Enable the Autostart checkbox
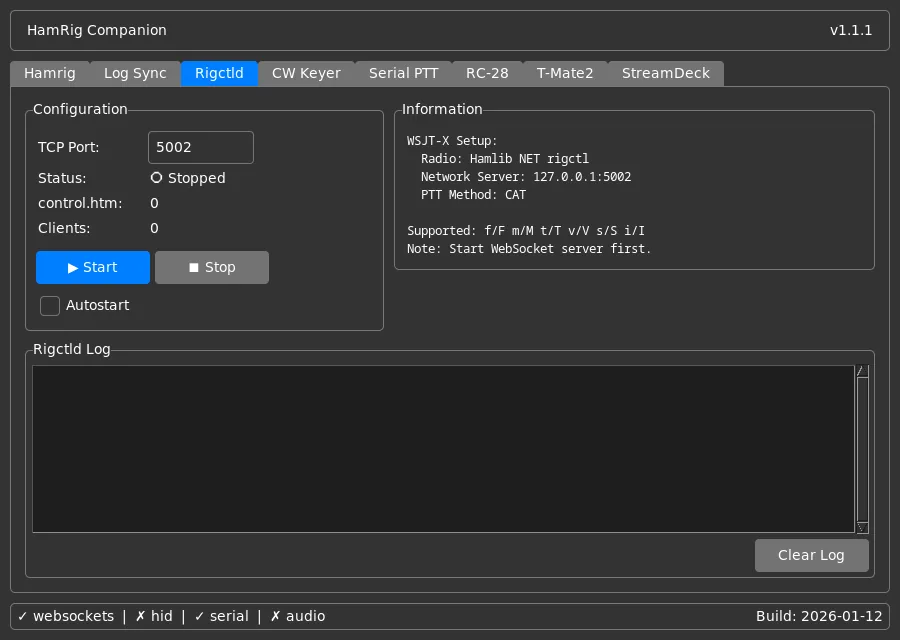The image size is (900, 640). coord(50,306)
